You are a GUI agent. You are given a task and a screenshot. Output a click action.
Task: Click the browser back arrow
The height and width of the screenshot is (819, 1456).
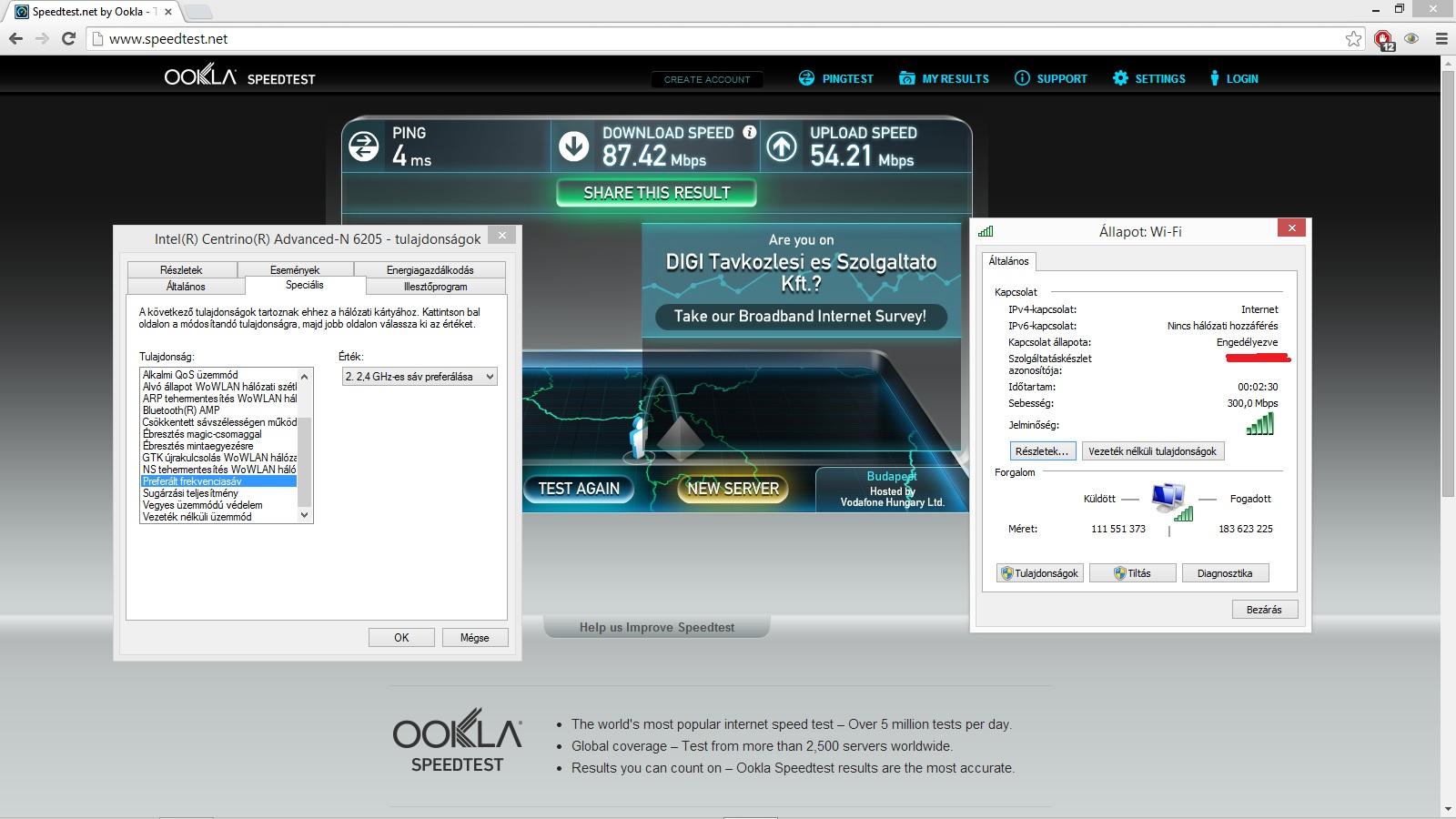coord(15,38)
